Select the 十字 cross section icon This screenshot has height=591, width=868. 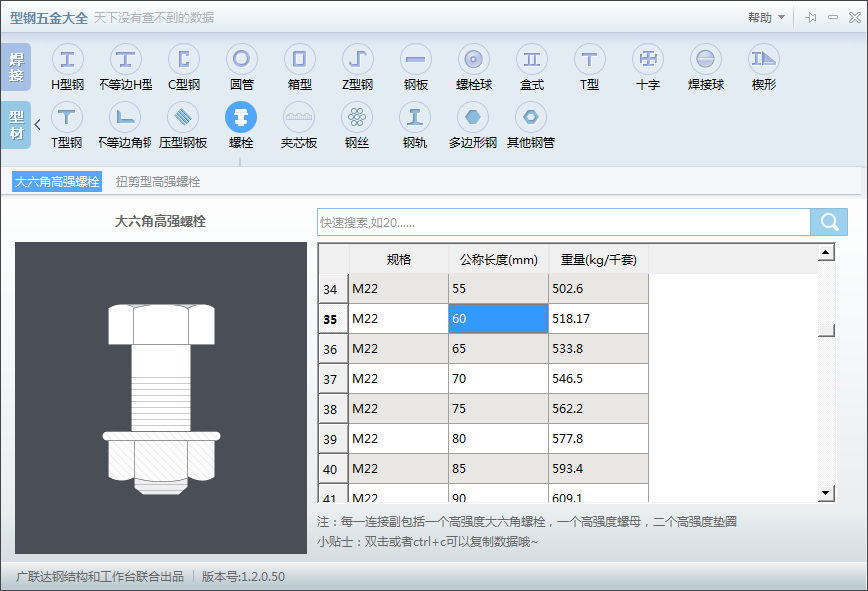[x=648, y=59]
